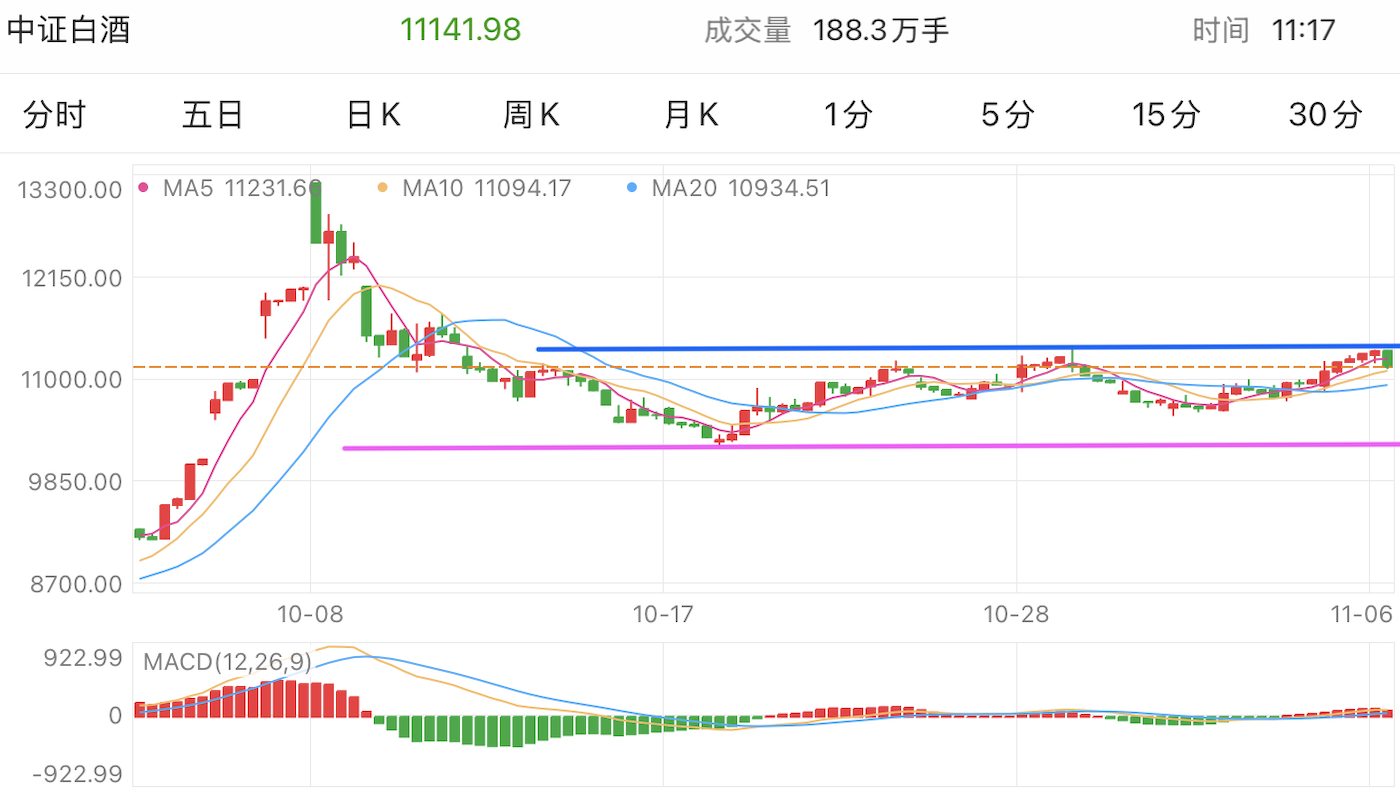Image resolution: width=1400 pixels, height=792 pixels.
Task: Click the MACD(12,26,9) indicator label
Action: [x=226, y=662]
